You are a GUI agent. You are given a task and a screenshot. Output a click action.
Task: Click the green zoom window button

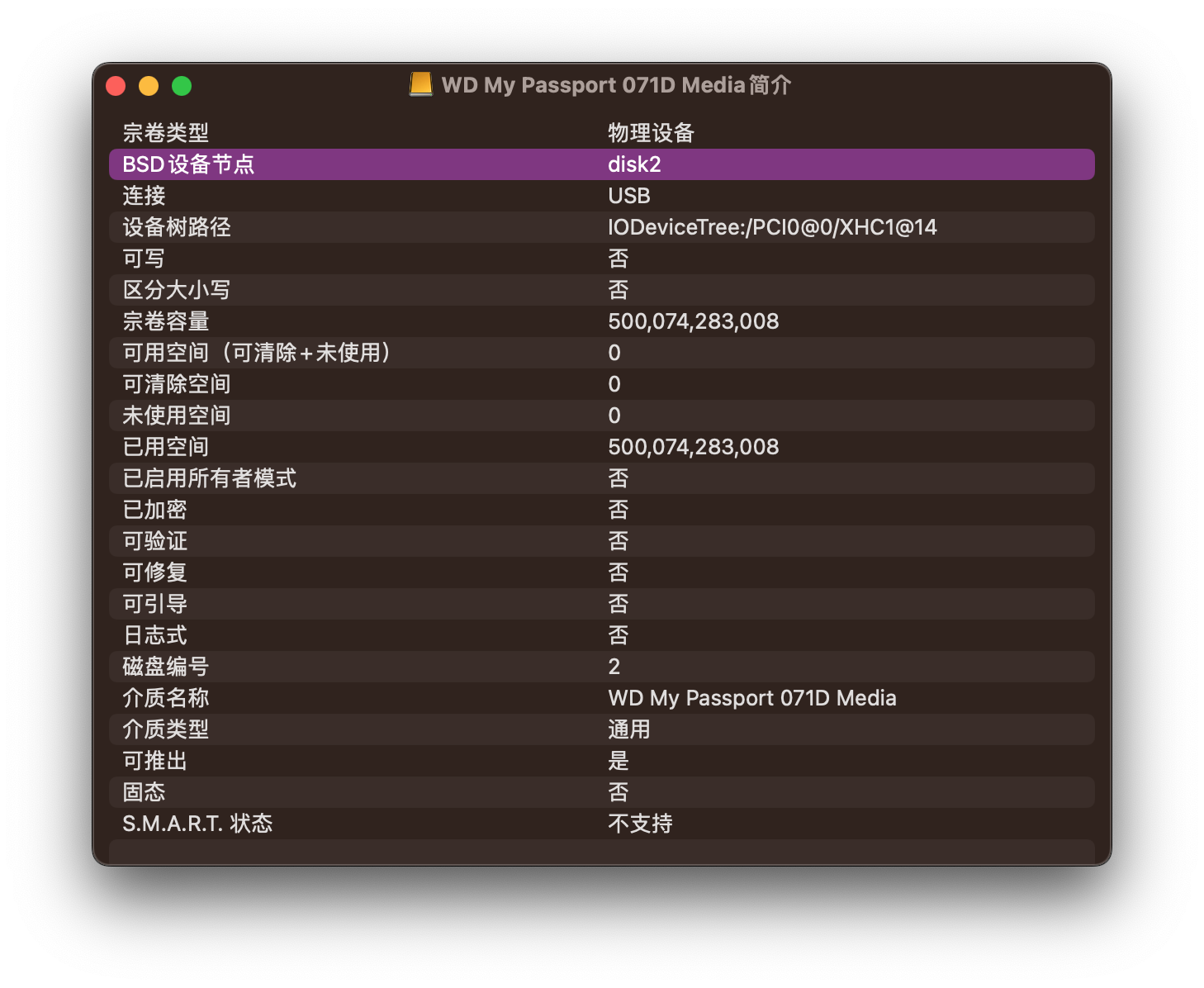[182, 86]
